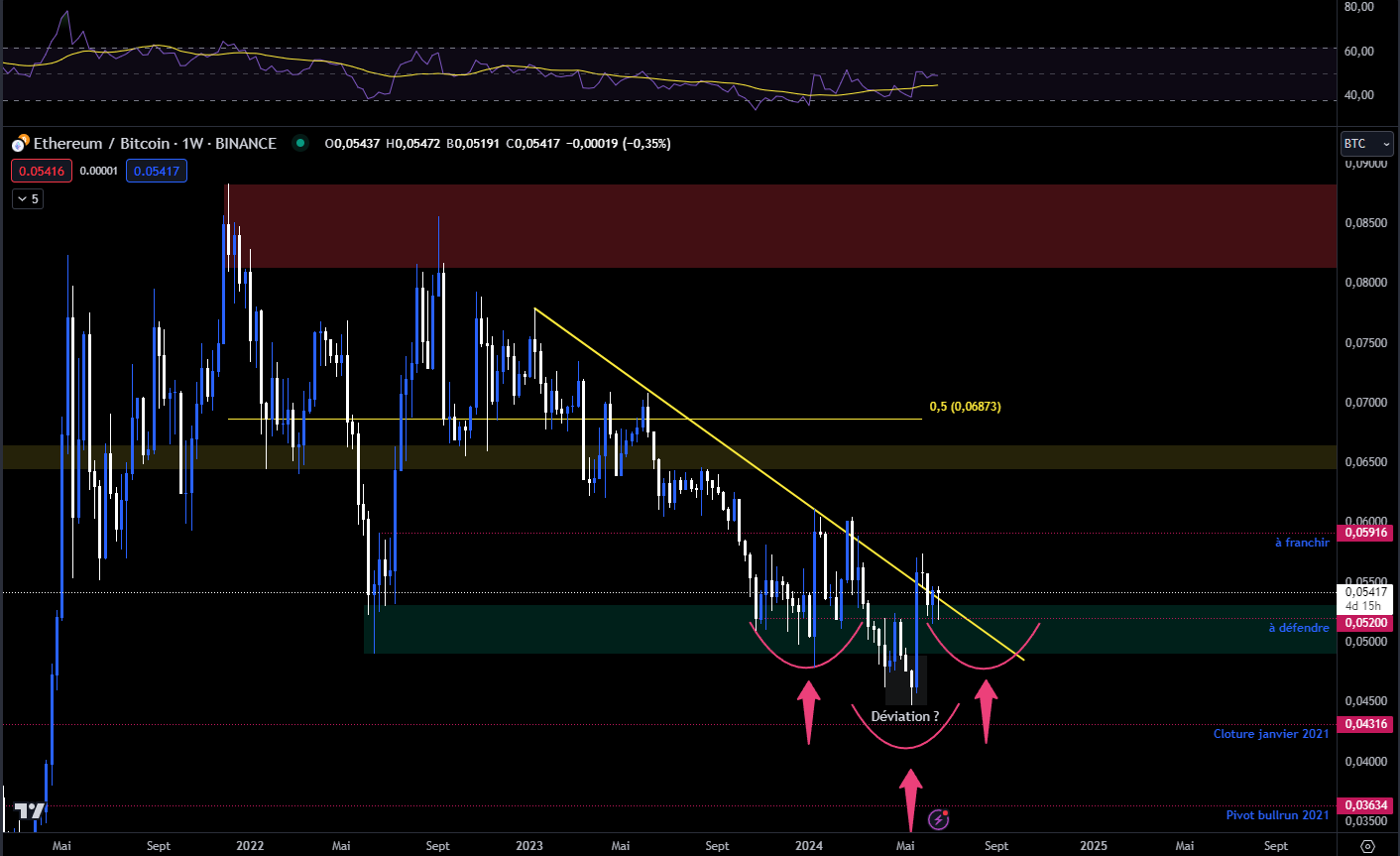Viewport: 1400px width, 856px height.
Task: Click the 0.04316 level marker to toggle it
Action: 1365,724
